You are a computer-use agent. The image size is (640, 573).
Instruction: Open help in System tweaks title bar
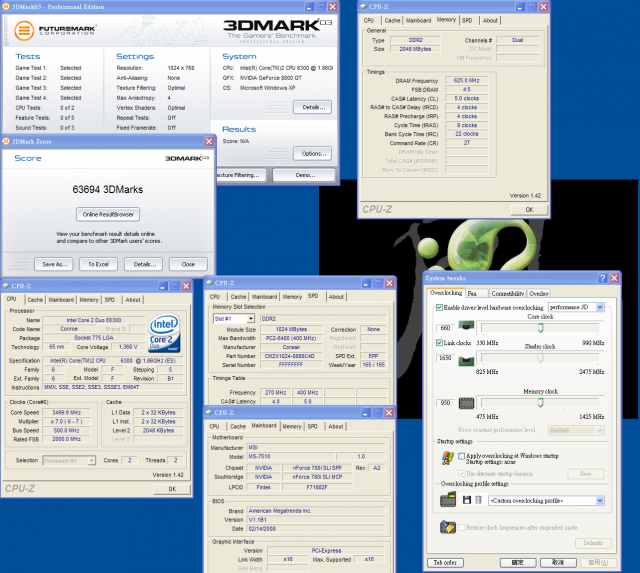click(602, 278)
